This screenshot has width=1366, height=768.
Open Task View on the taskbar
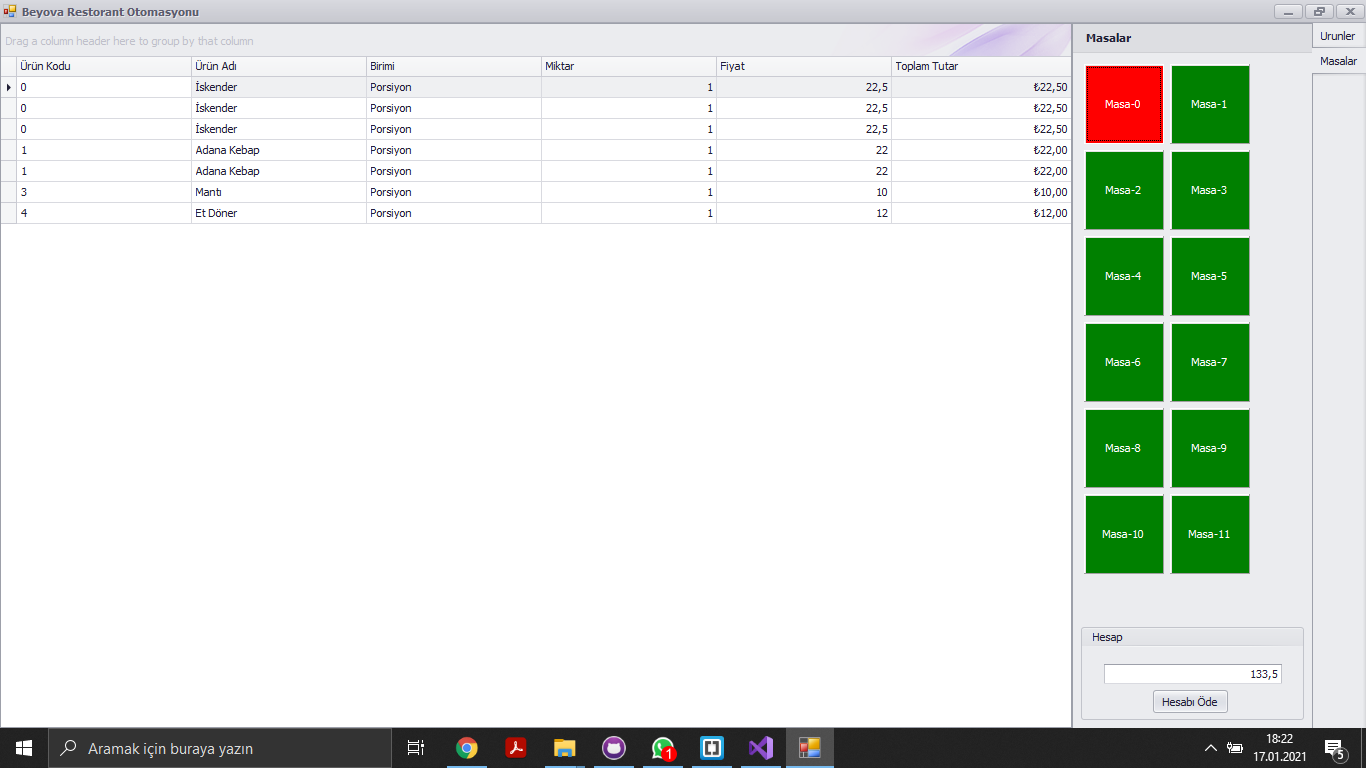(416, 748)
